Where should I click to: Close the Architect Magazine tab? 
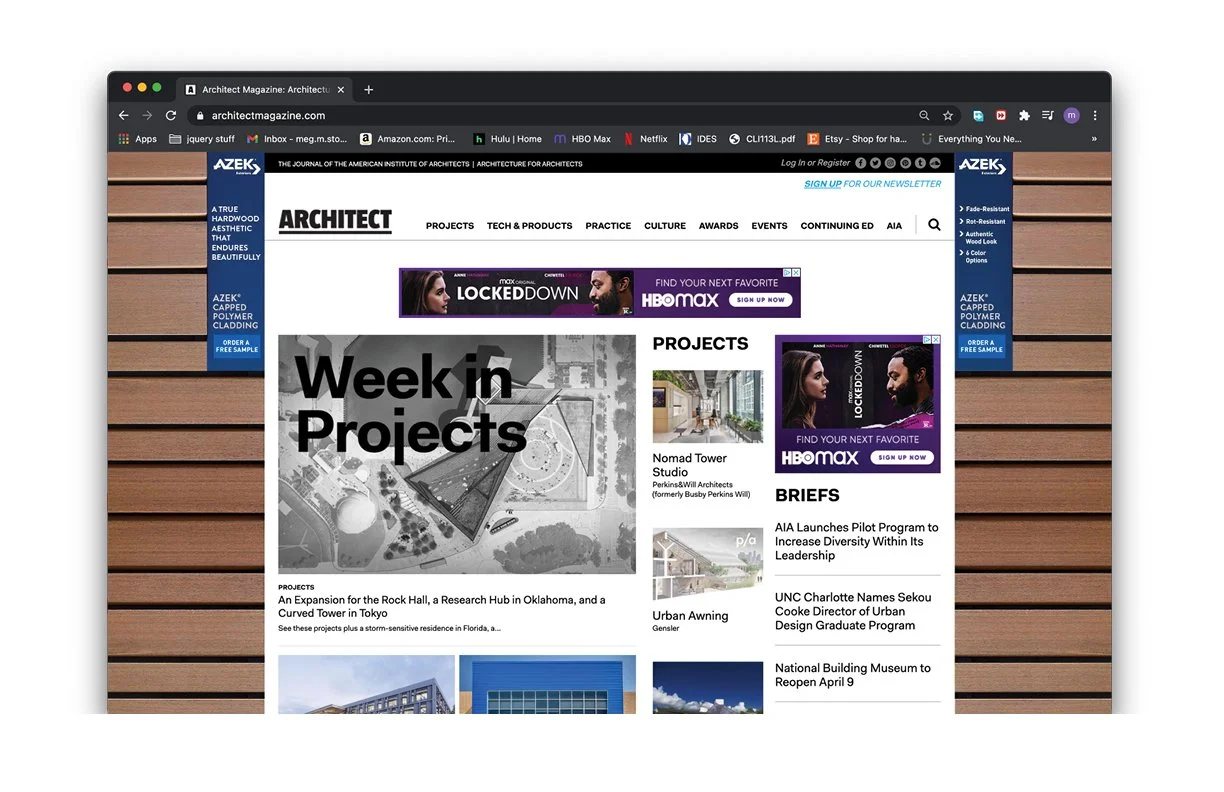point(341,89)
